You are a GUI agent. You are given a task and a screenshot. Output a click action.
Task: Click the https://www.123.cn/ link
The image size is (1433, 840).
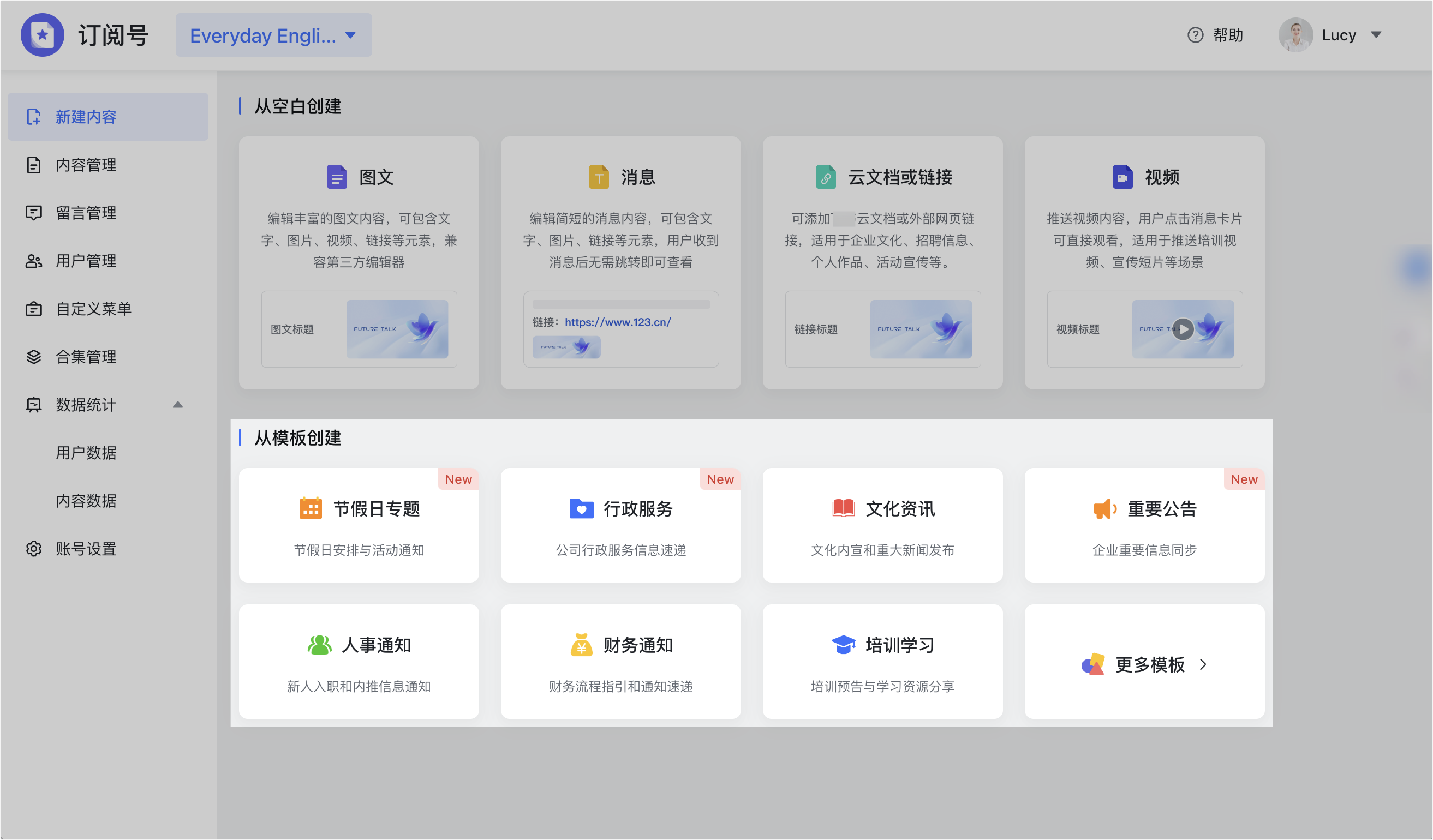pyautogui.click(x=618, y=322)
